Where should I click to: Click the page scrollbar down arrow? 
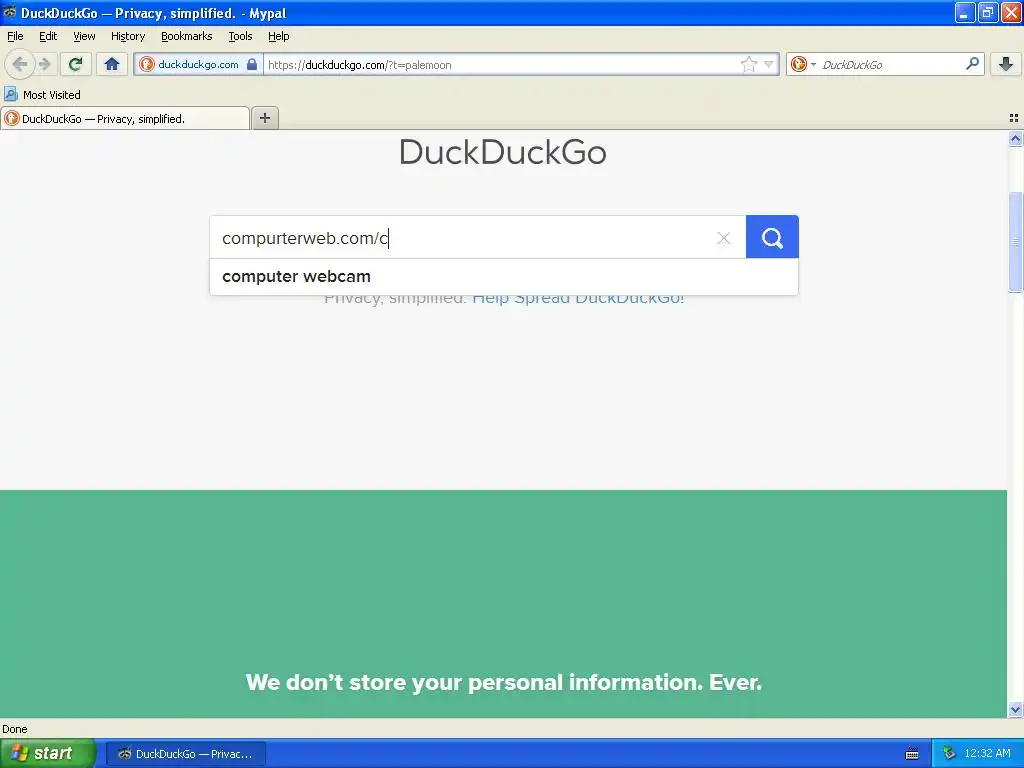tap(1015, 709)
